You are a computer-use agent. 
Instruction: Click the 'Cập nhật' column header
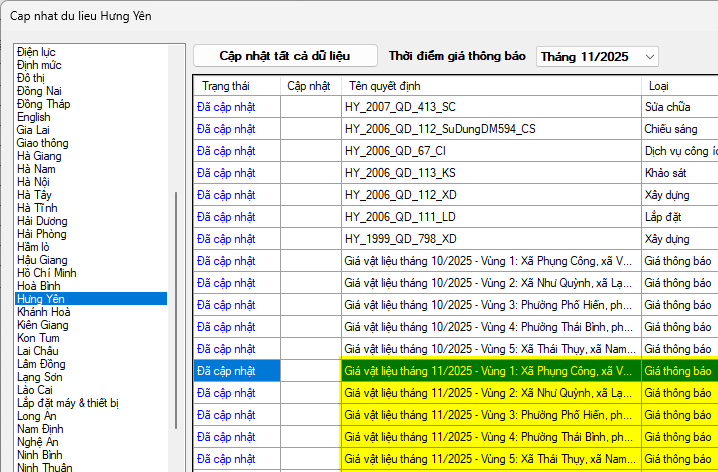(309, 86)
